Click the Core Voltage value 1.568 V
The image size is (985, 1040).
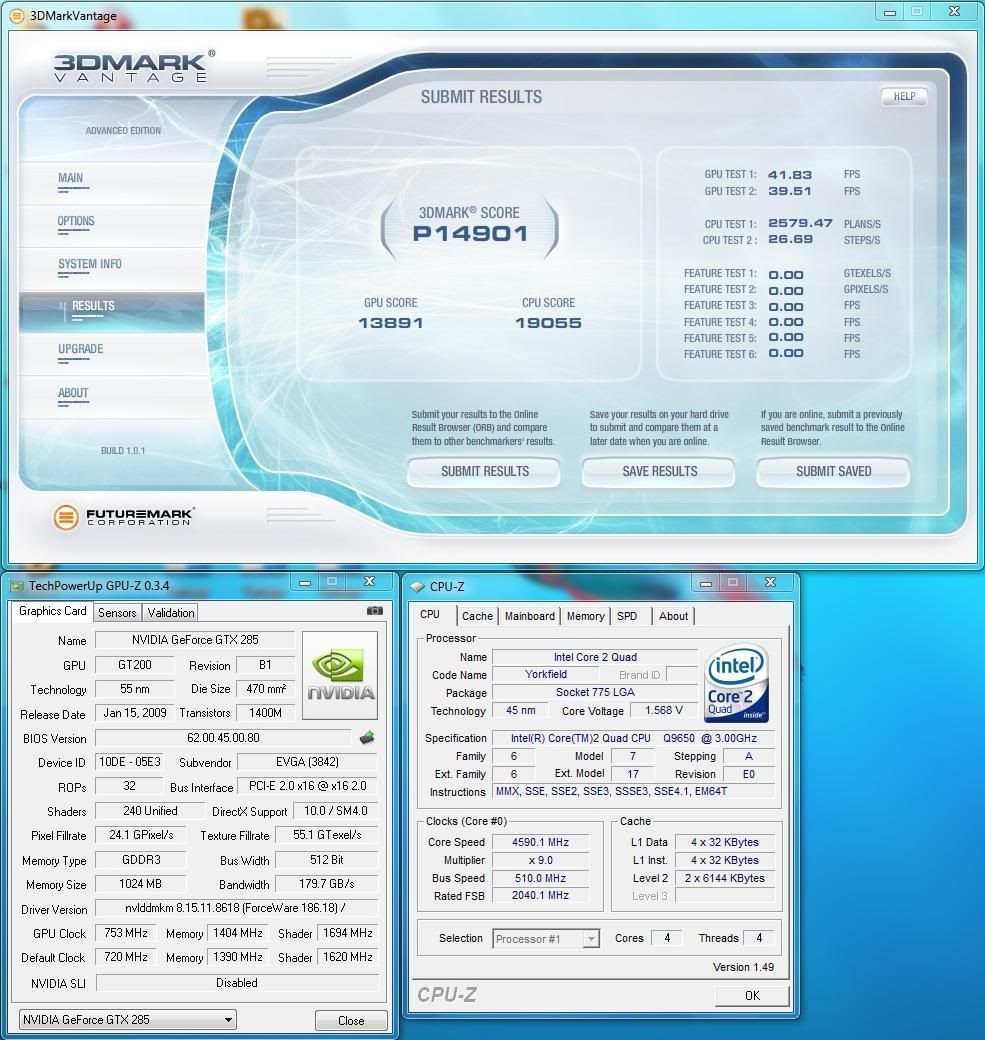point(663,710)
